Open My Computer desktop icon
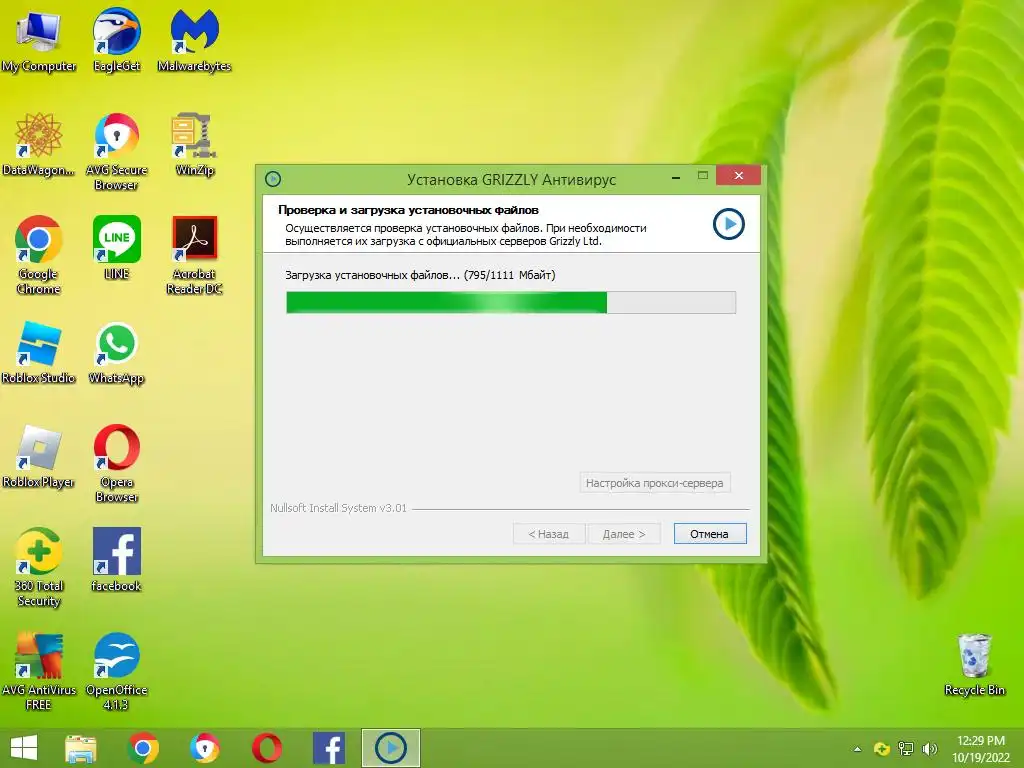The width and height of the screenshot is (1024, 768). 39,40
